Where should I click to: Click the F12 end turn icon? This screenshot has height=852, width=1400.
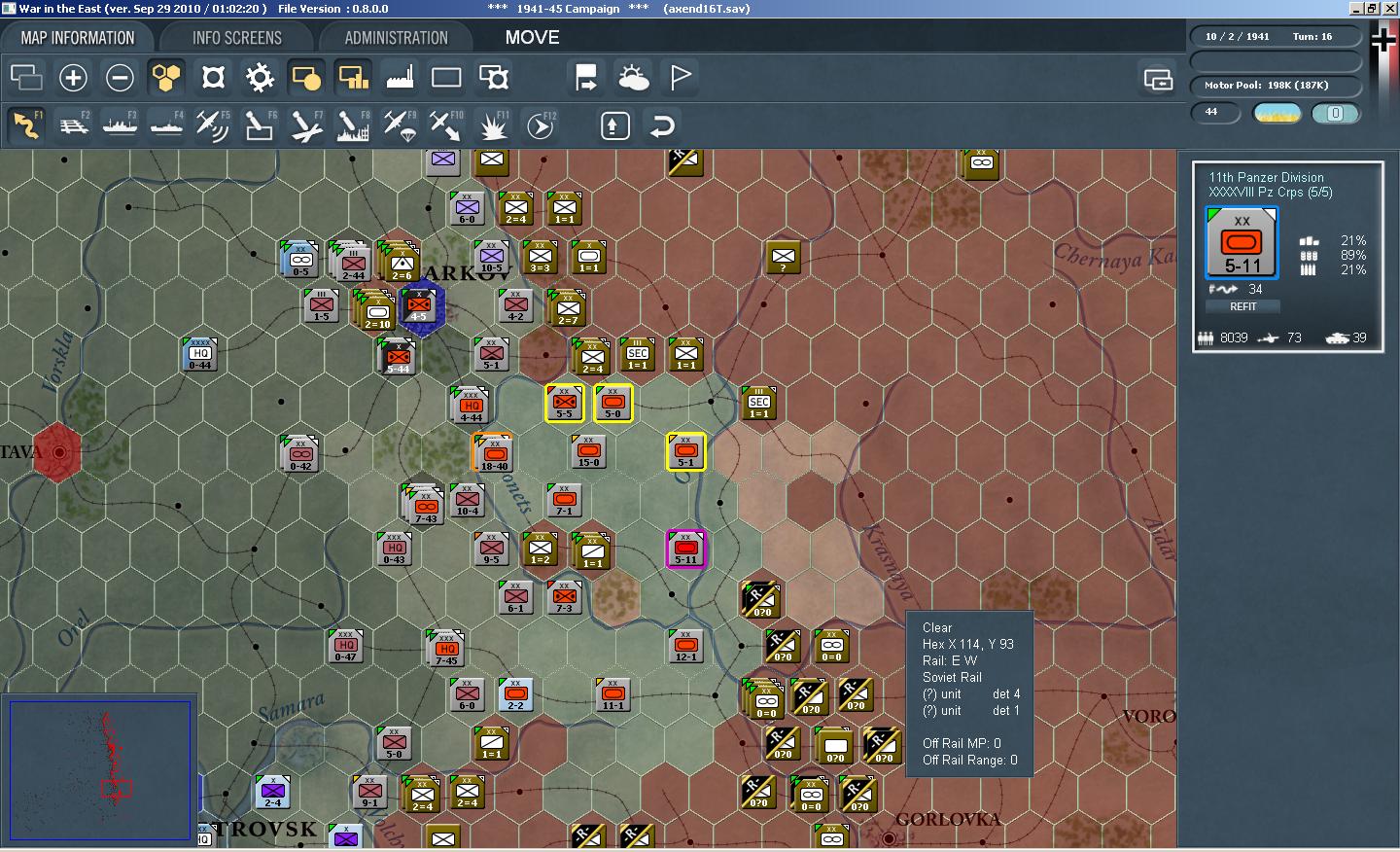click(540, 125)
